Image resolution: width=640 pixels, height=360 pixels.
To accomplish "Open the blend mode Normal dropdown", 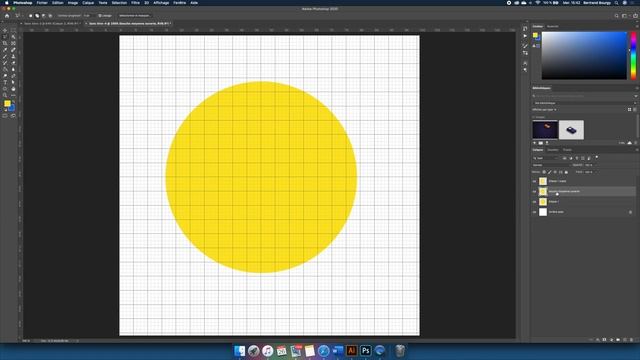I will click(x=551, y=165).
